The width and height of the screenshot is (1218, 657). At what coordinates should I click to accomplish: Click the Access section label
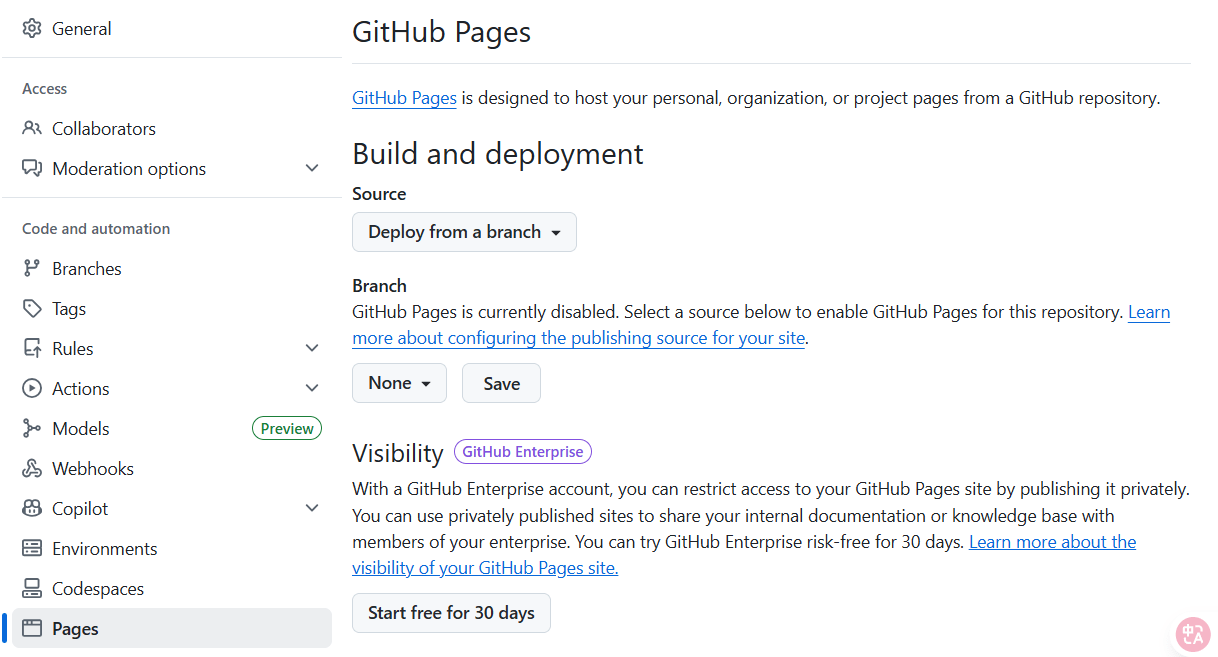(44, 89)
